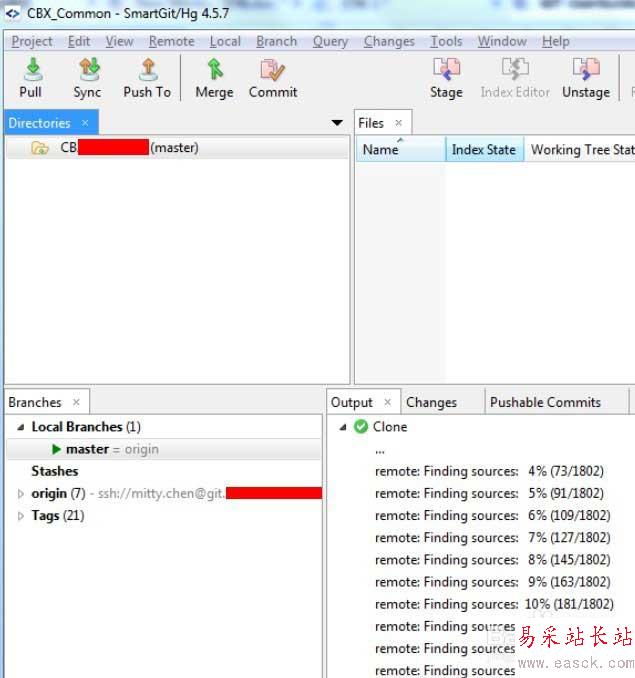This screenshot has height=678, width=635.
Task: Click the SmartGit app icon in title bar
Action: pos(13,13)
